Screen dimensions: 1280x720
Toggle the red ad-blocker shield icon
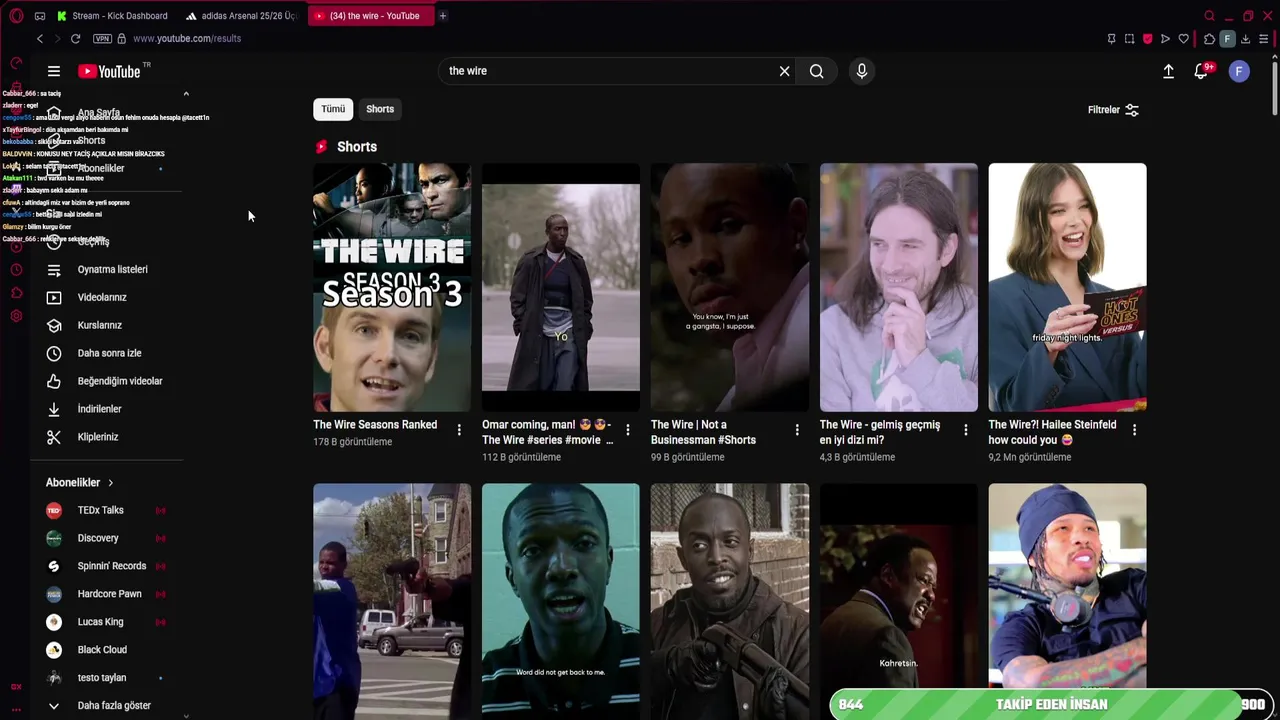click(1147, 39)
